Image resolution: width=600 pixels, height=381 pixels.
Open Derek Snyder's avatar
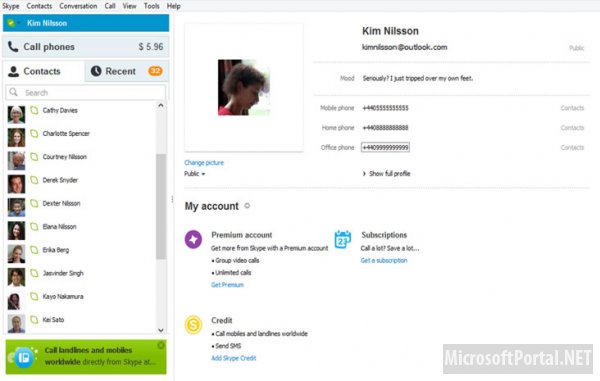click(x=16, y=184)
